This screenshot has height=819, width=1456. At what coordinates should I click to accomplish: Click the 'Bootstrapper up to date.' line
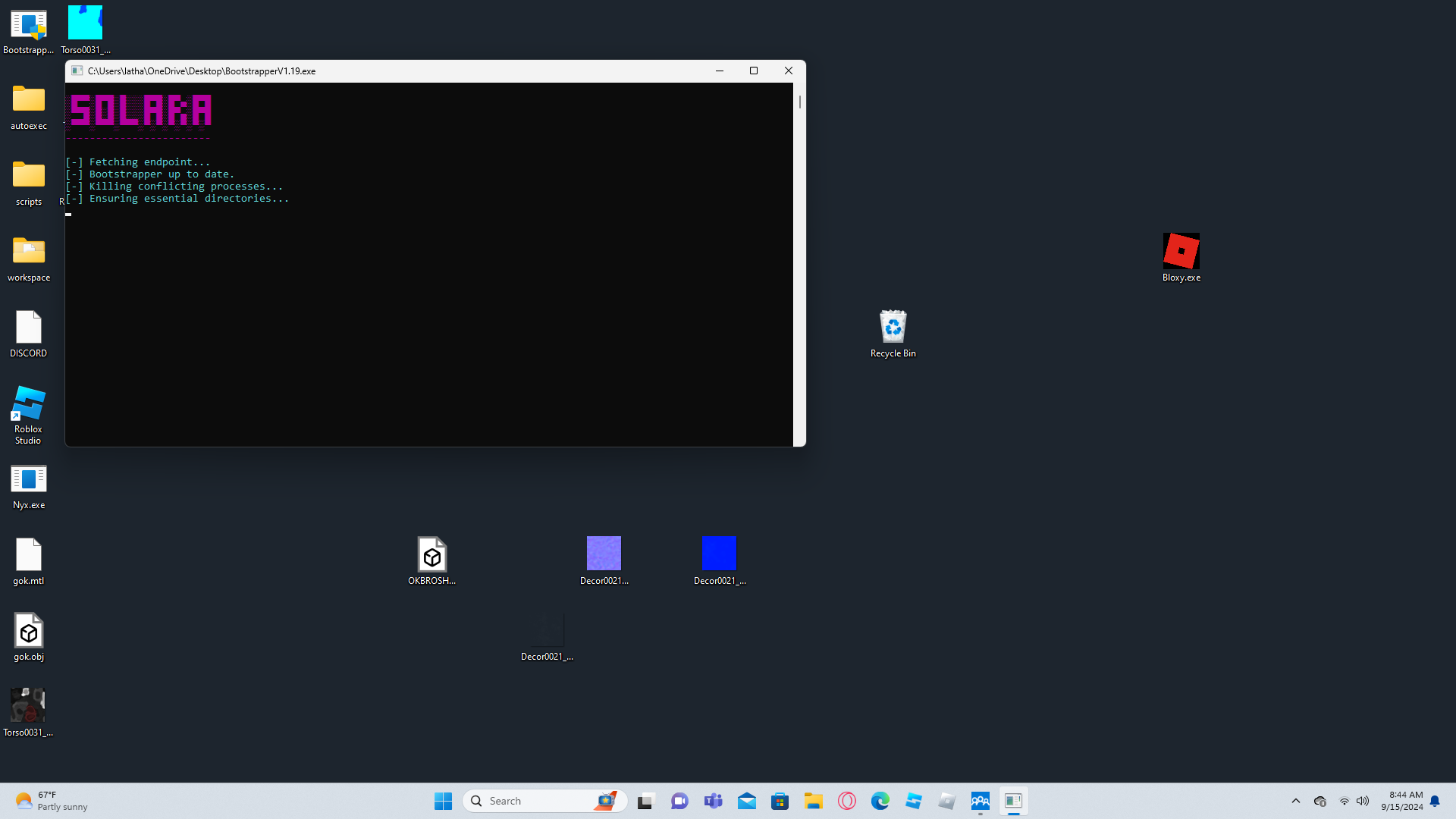(150, 174)
